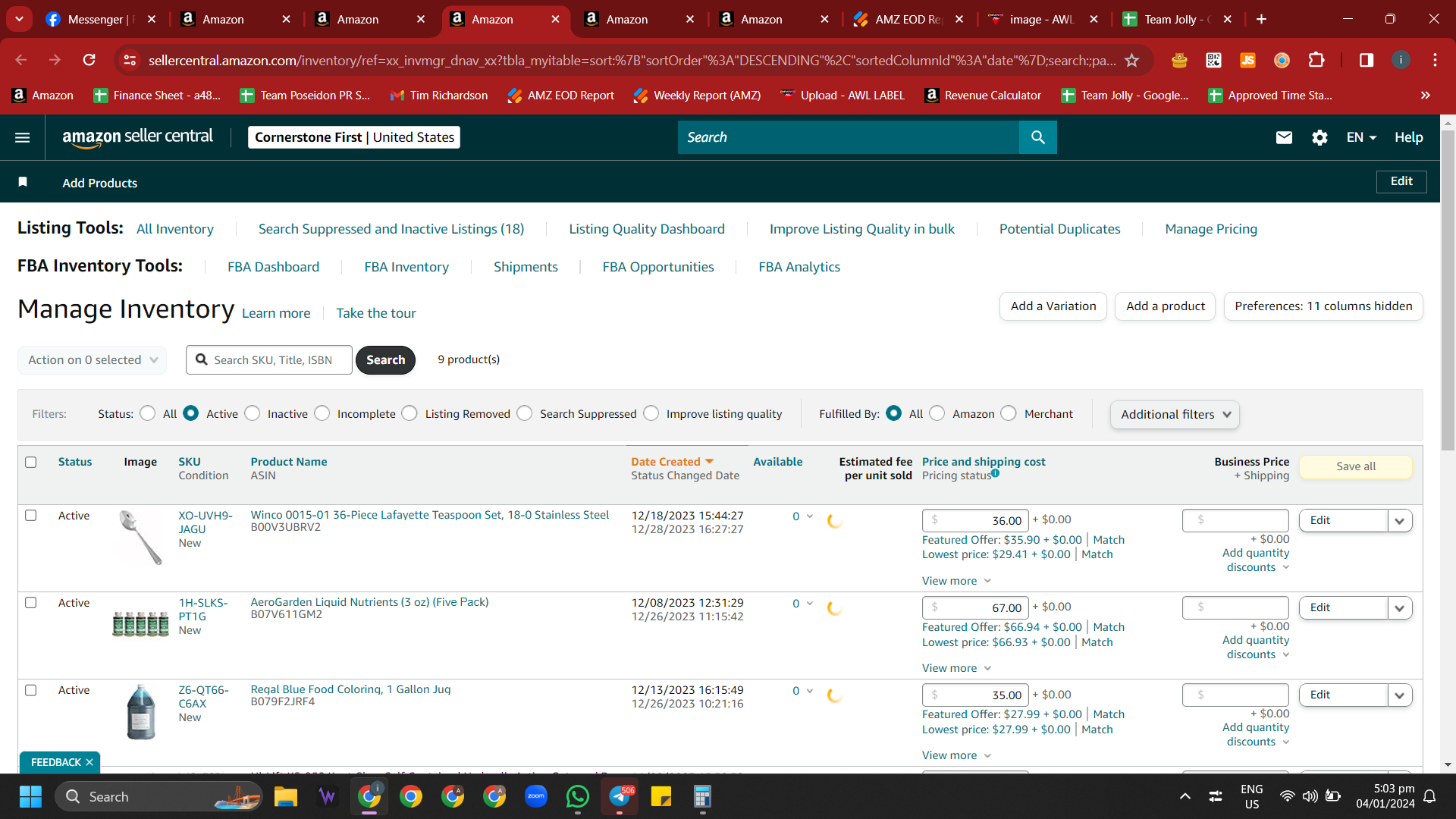The image size is (1456, 819).
Task: Open FBA Dashboard in FBA Inventory Tools
Action: pyautogui.click(x=273, y=267)
